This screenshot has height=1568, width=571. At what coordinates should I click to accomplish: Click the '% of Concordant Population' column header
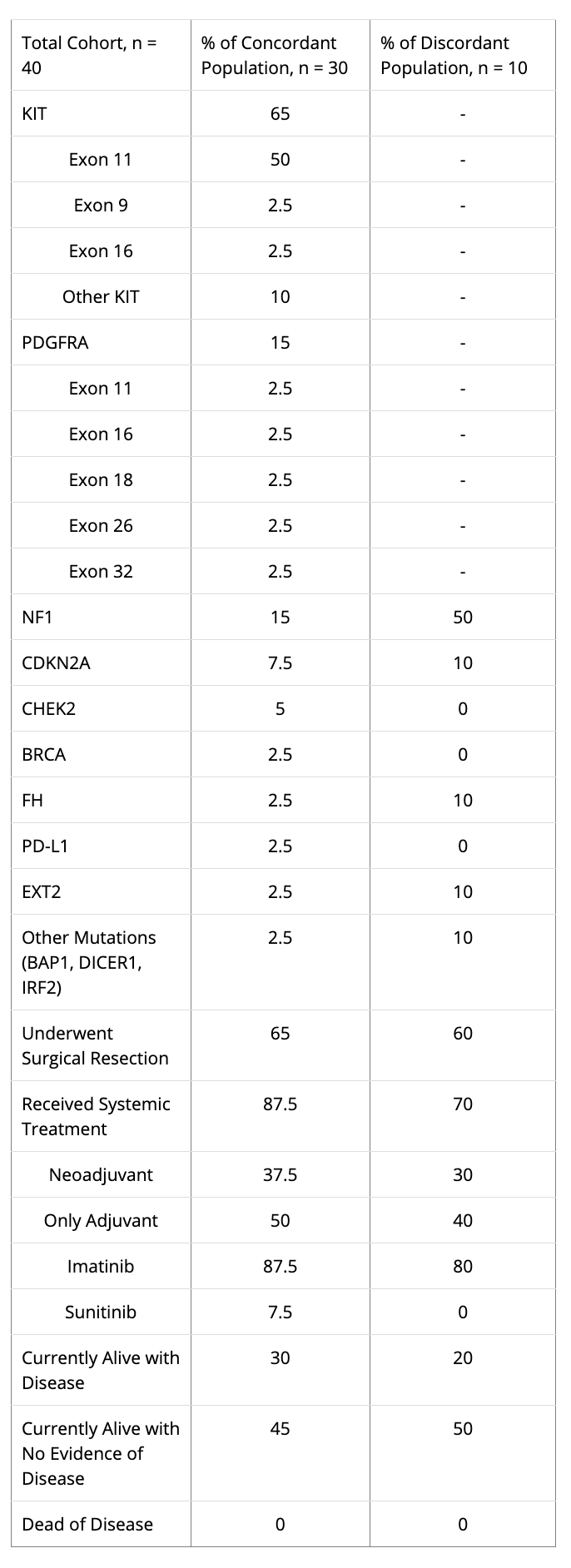point(275,56)
